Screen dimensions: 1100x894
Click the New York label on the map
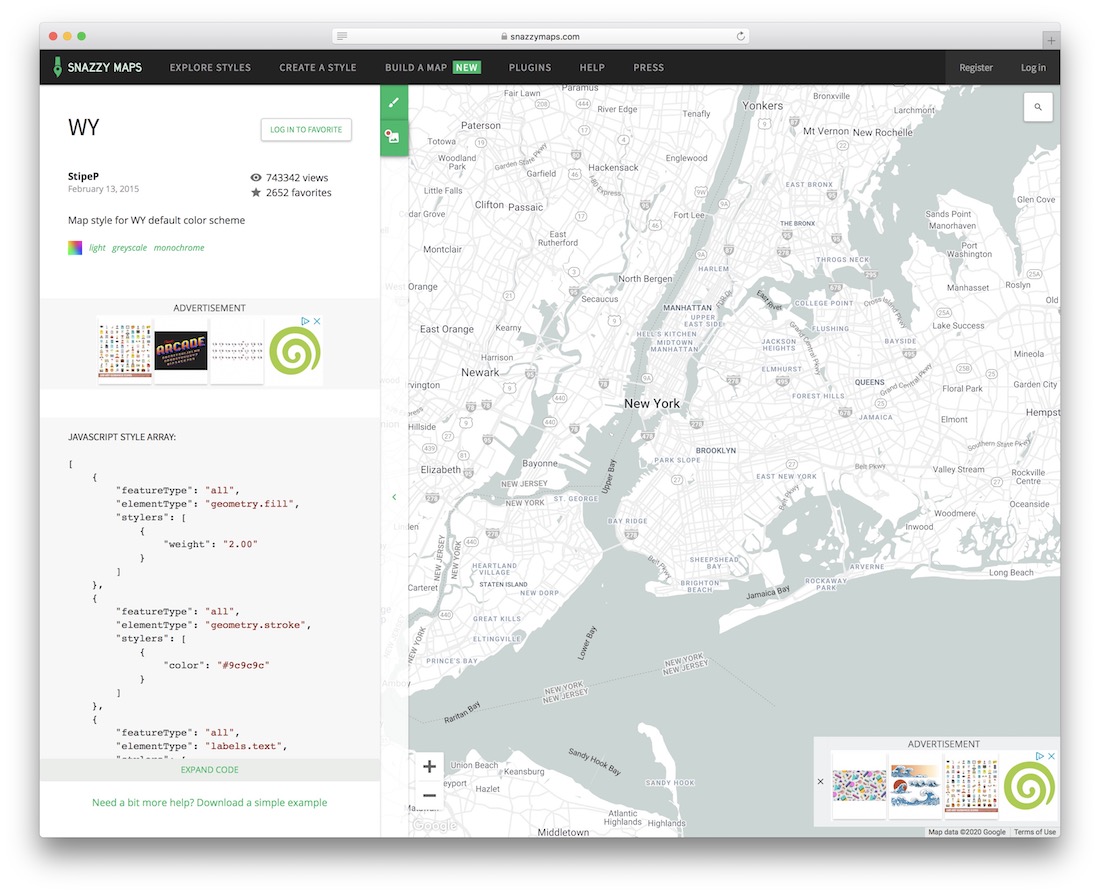[652, 403]
